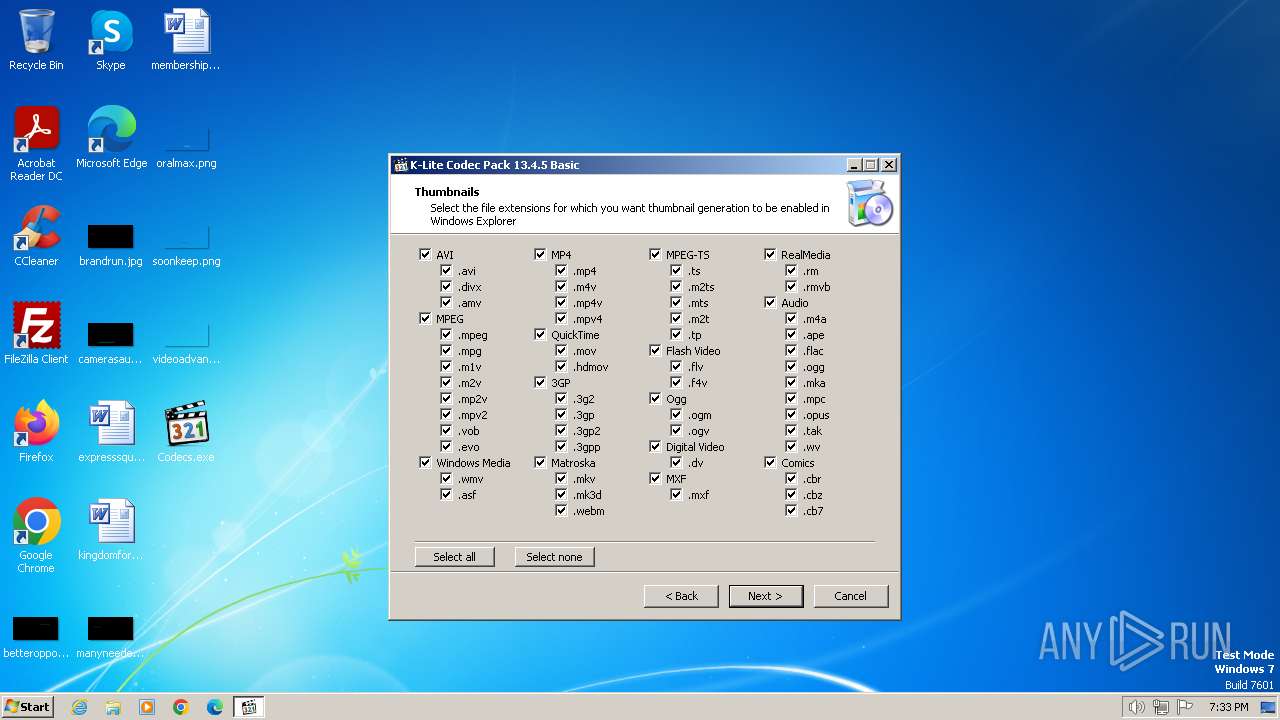Uncheck the Windows Media group checkbox
Image resolution: width=1280 pixels, height=720 pixels.
pos(426,463)
